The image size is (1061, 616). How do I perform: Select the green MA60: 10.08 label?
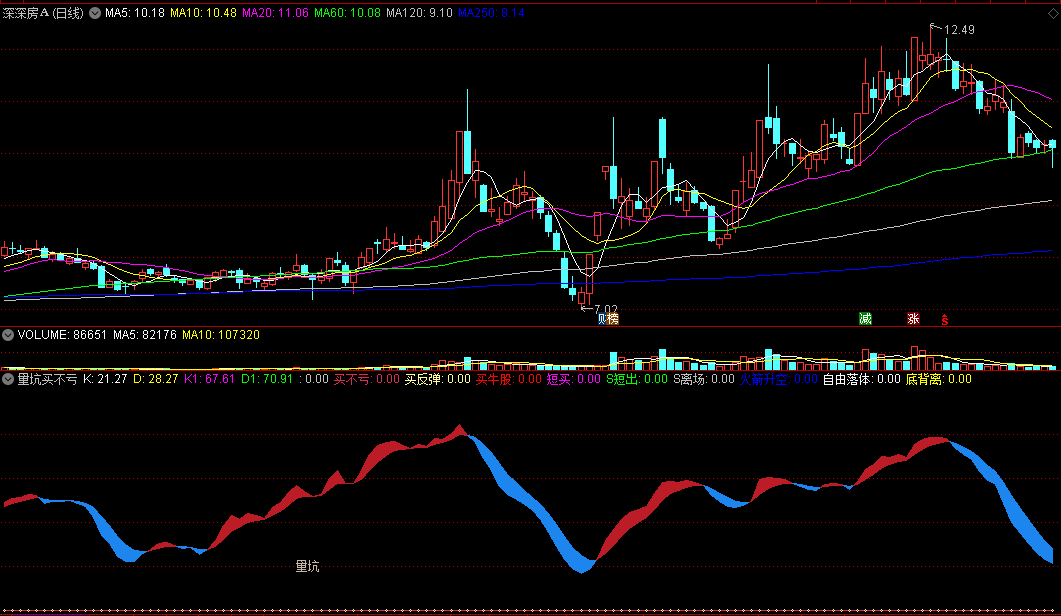tap(347, 13)
